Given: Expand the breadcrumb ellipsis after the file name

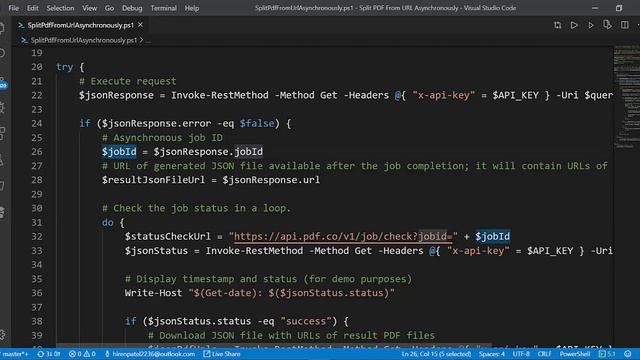Looking at the screenshot, I should pos(148,40).
